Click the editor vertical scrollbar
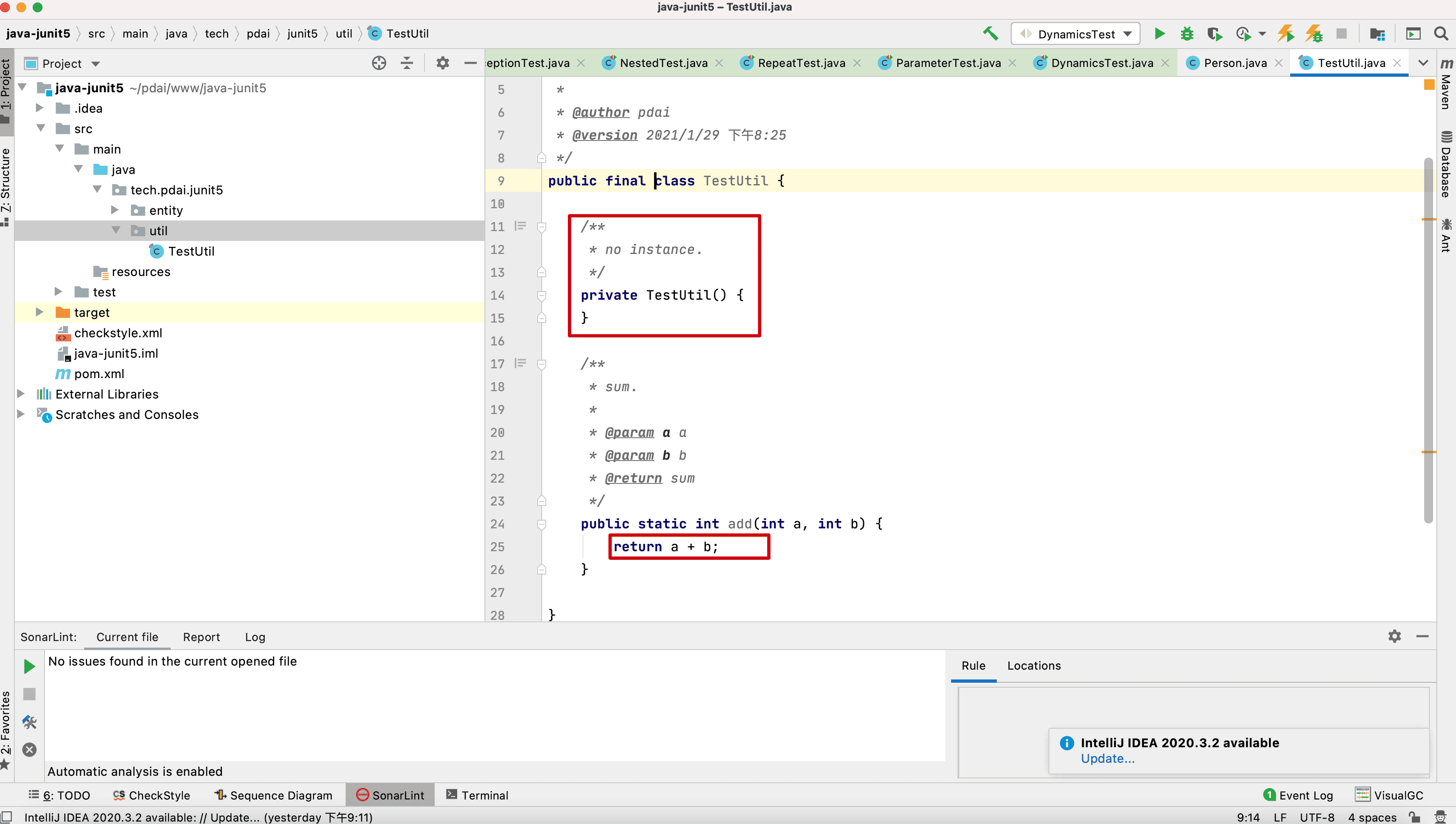 (1428, 340)
